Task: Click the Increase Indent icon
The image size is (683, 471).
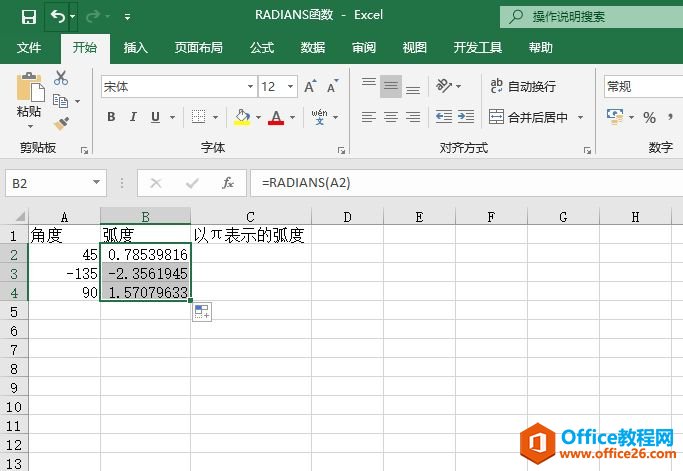Action: (x=466, y=117)
